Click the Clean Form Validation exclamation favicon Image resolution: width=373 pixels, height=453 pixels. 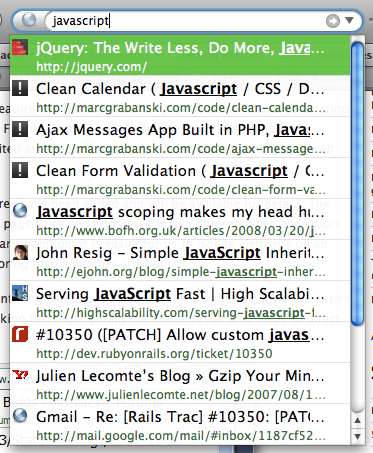pyautogui.click(x=20, y=170)
